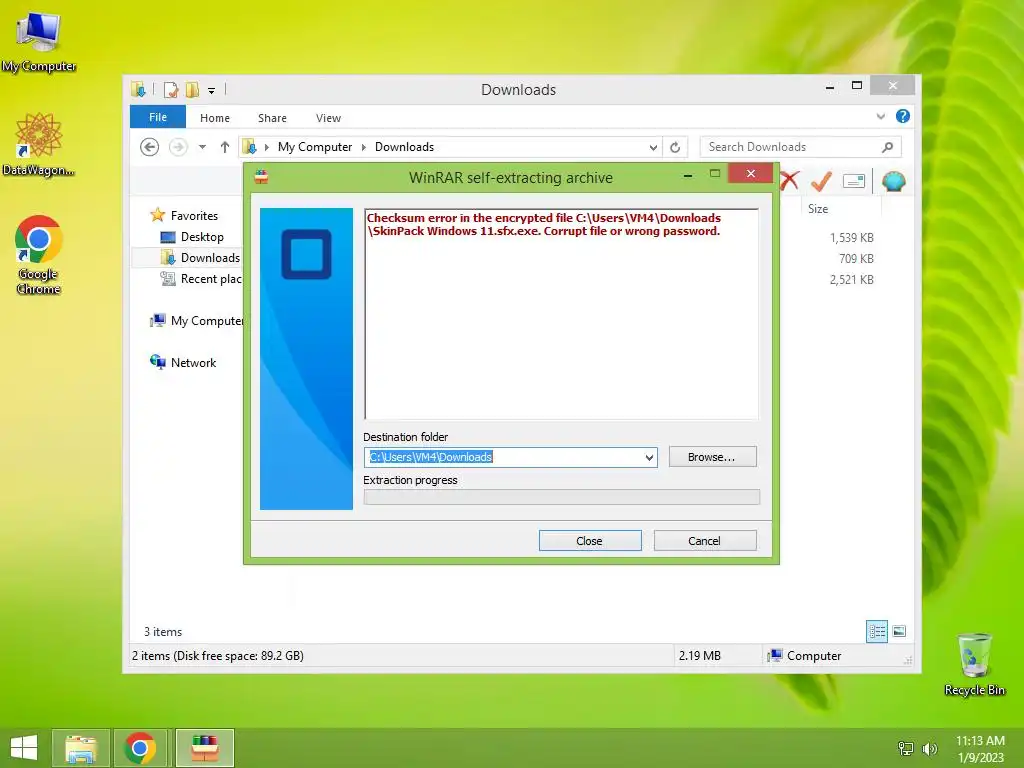Switch to details view layout icon
The height and width of the screenshot is (768, 1024).
coord(877,632)
